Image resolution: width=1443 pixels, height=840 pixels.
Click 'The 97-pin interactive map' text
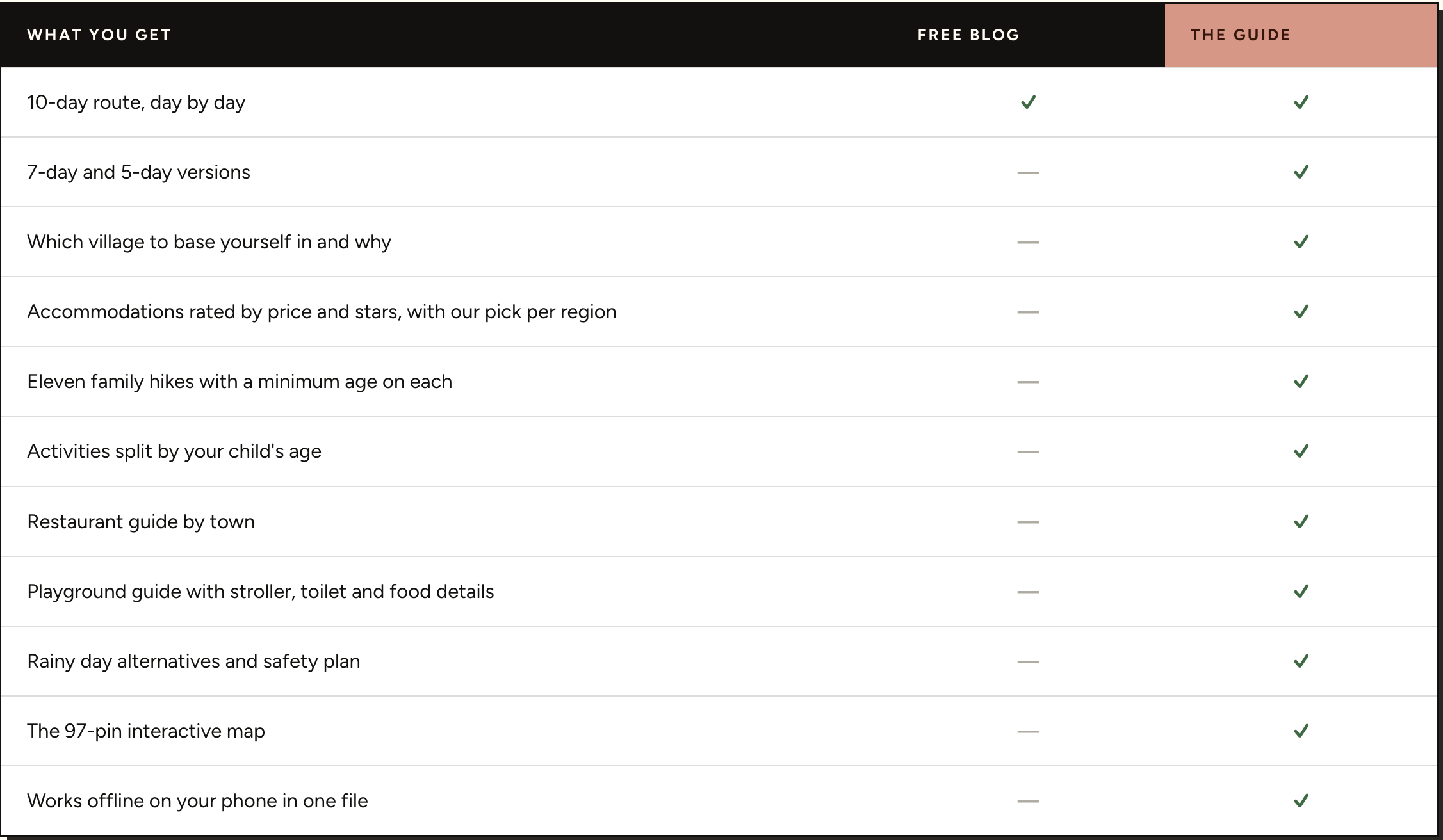point(146,731)
